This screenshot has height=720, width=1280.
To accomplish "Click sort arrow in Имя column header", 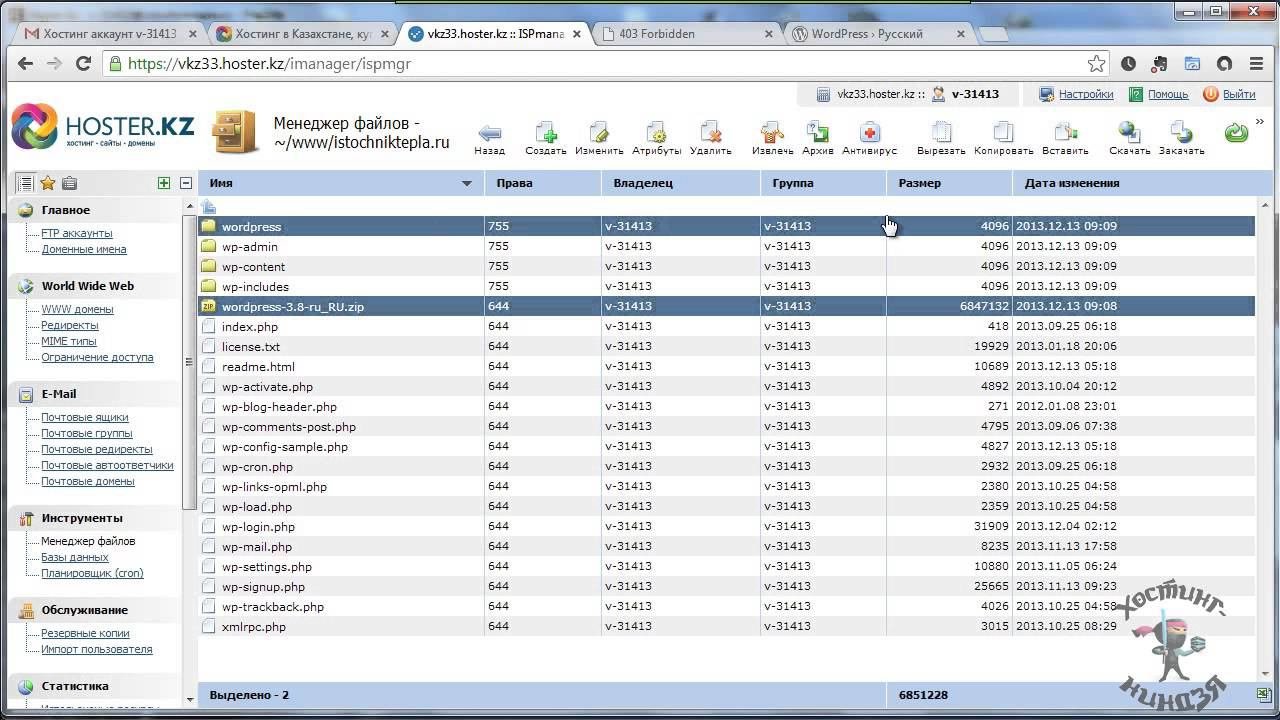I will point(466,184).
